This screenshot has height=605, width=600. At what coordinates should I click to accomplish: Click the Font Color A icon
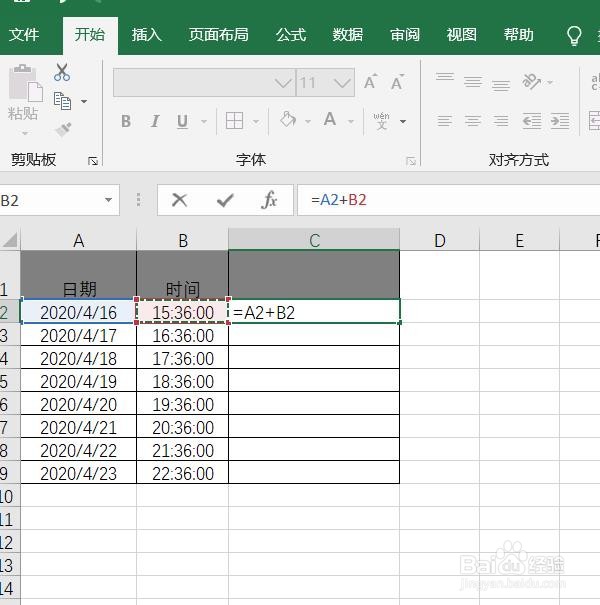pyautogui.click(x=330, y=120)
